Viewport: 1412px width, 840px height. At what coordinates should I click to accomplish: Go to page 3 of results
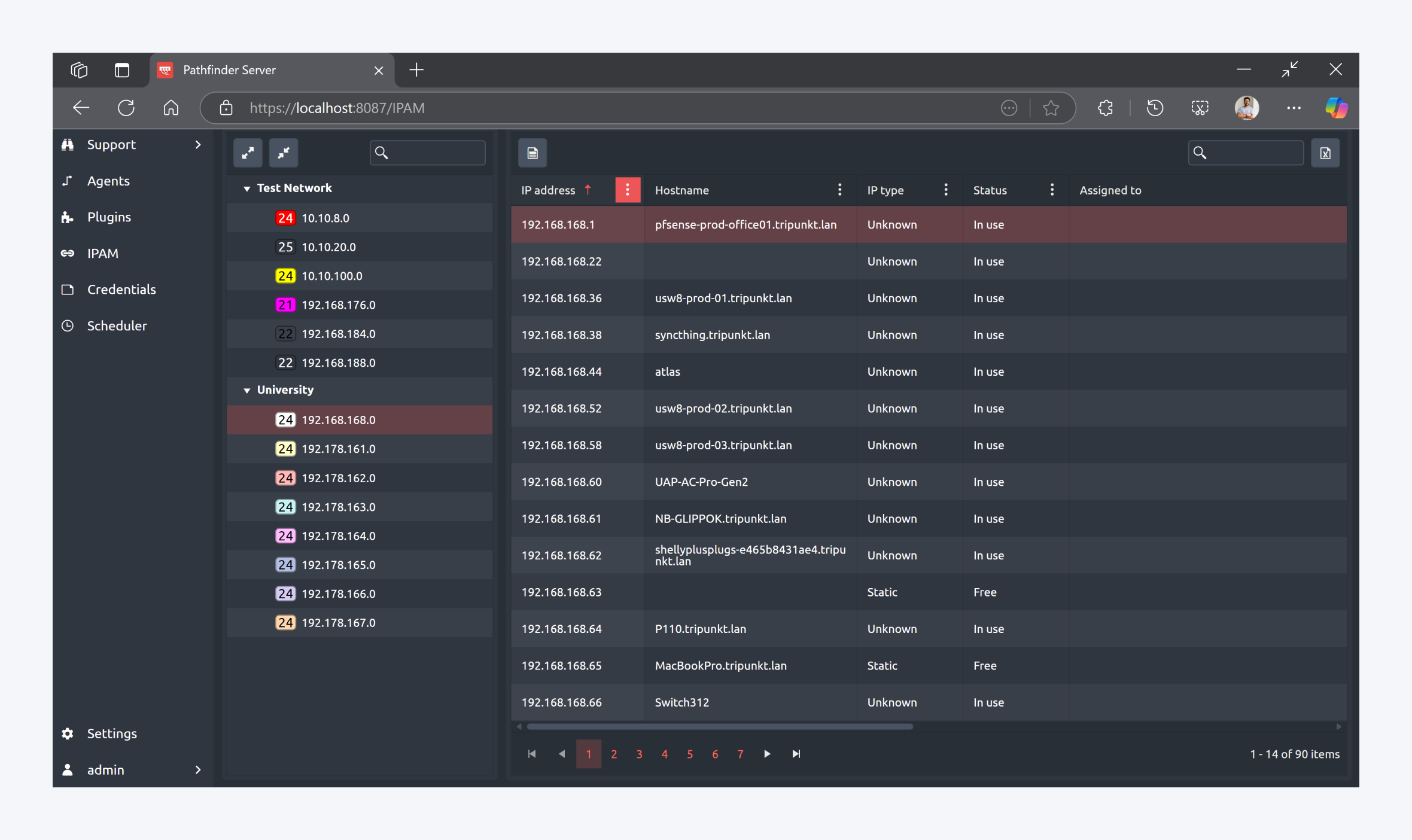coord(639,754)
